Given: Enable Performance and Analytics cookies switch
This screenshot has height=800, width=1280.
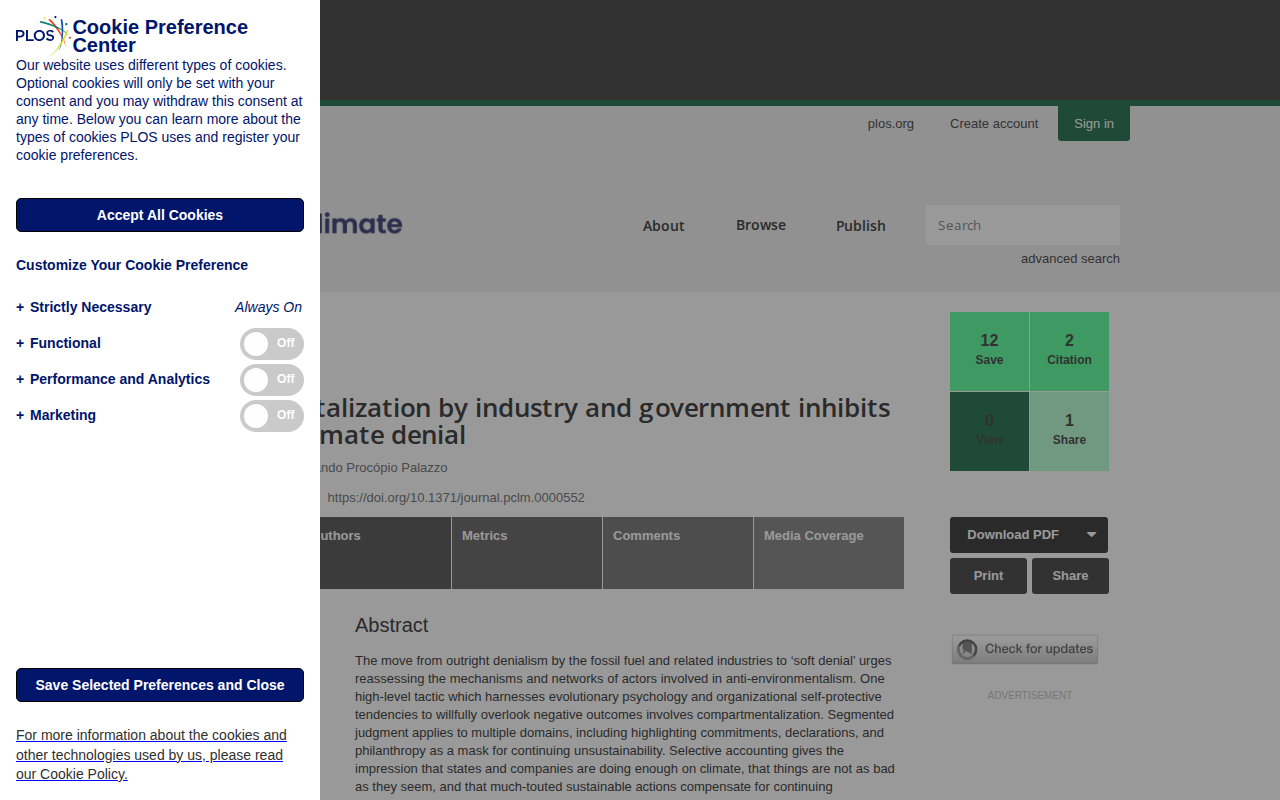Looking at the screenshot, I should tap(272, 380).
